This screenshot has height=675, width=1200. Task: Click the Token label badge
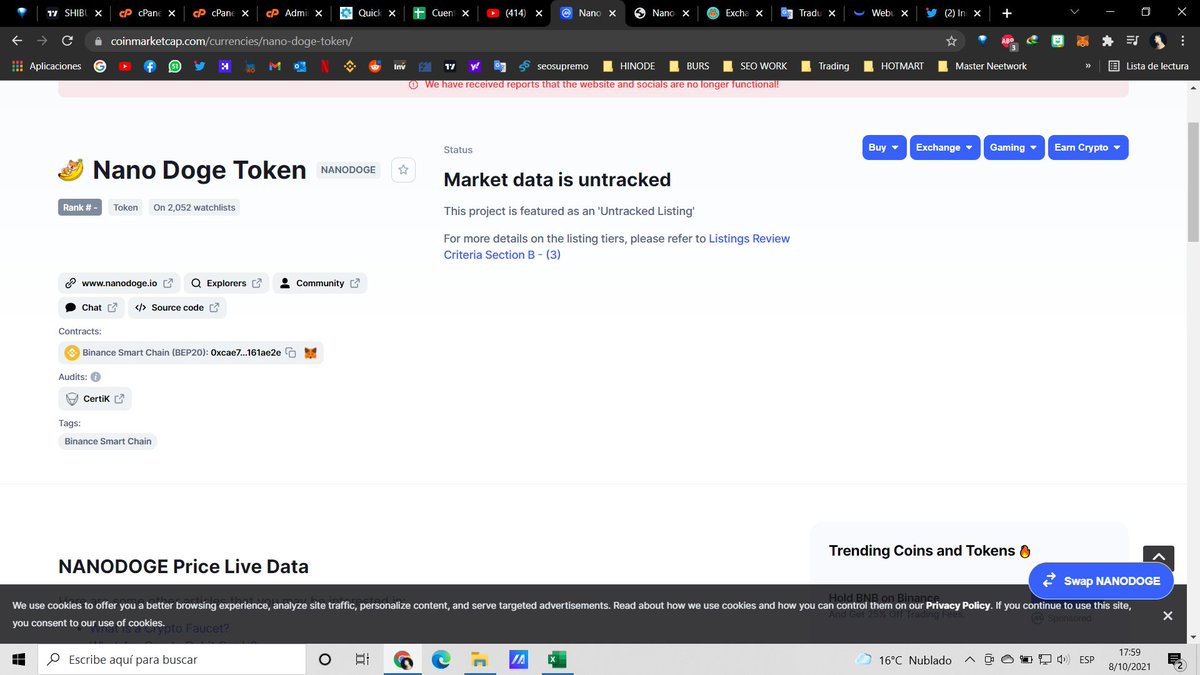tap(126, 207)
